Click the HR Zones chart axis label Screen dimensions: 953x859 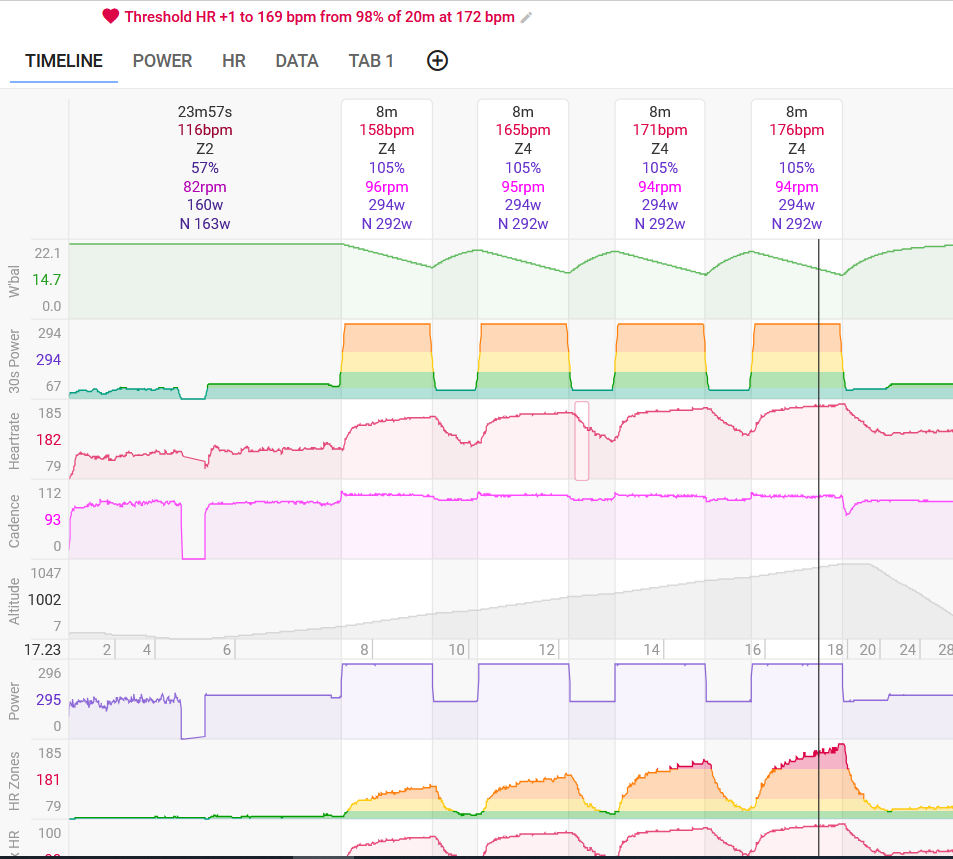pyautogui.click(x=13, y=781)
